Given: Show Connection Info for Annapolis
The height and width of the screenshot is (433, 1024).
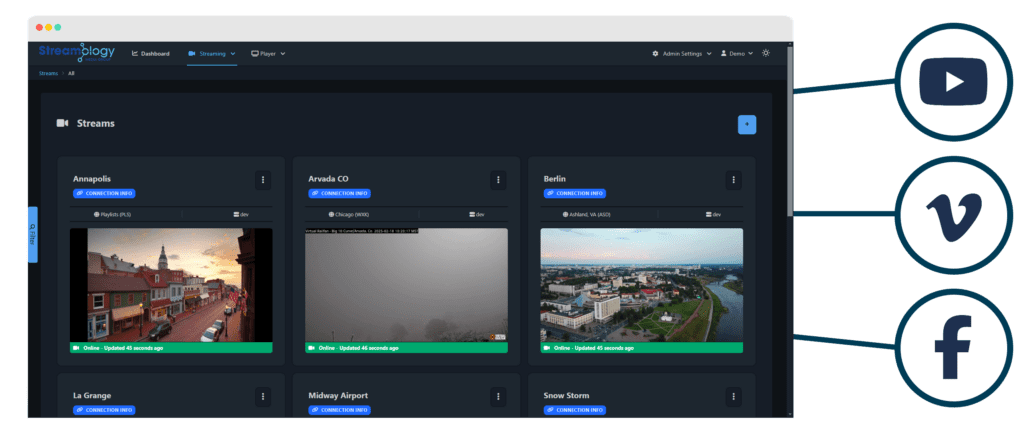Looking at the screenshot, I should click(103, 193).
